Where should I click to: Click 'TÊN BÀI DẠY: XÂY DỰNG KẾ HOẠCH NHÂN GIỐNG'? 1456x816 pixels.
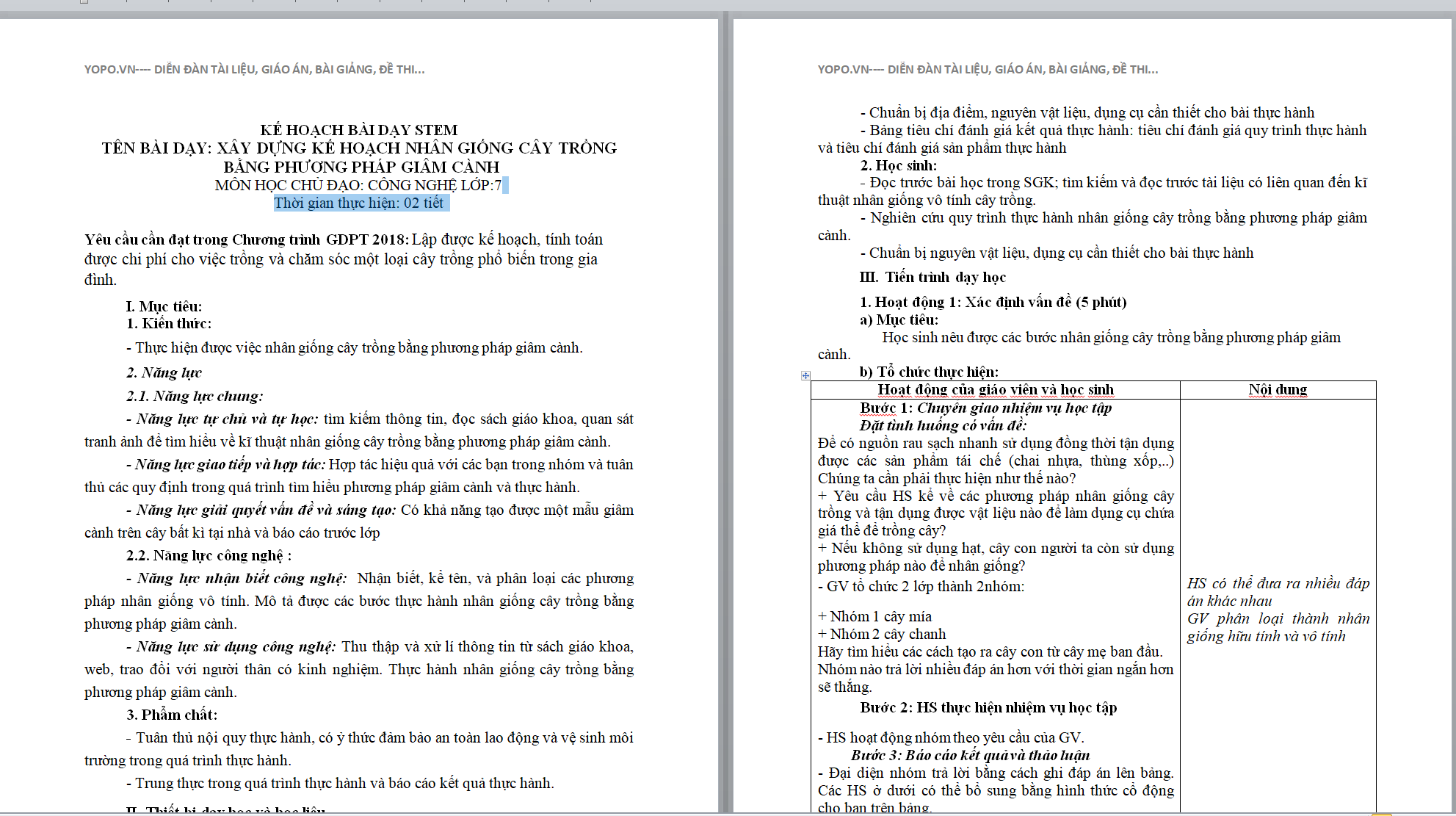coord(358,148)
